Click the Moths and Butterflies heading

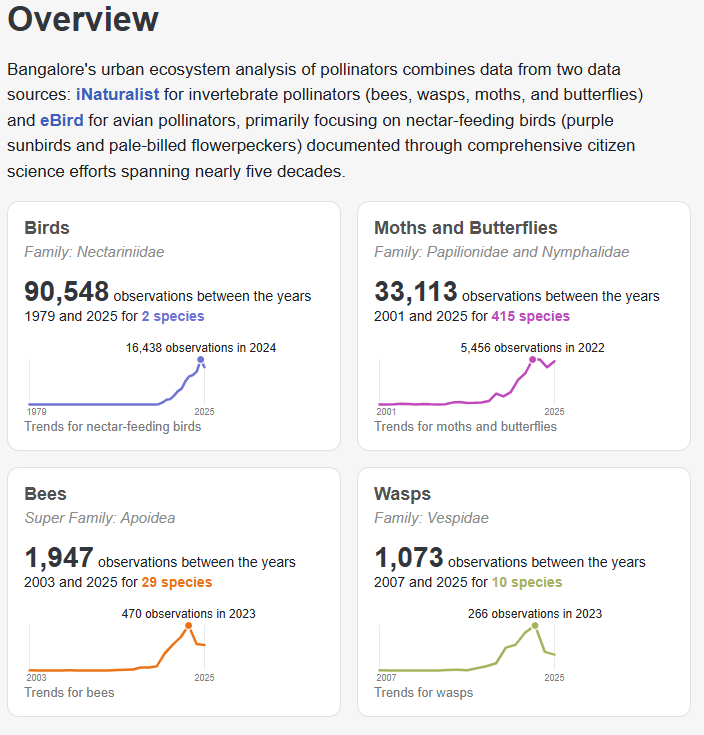[465, 228]
